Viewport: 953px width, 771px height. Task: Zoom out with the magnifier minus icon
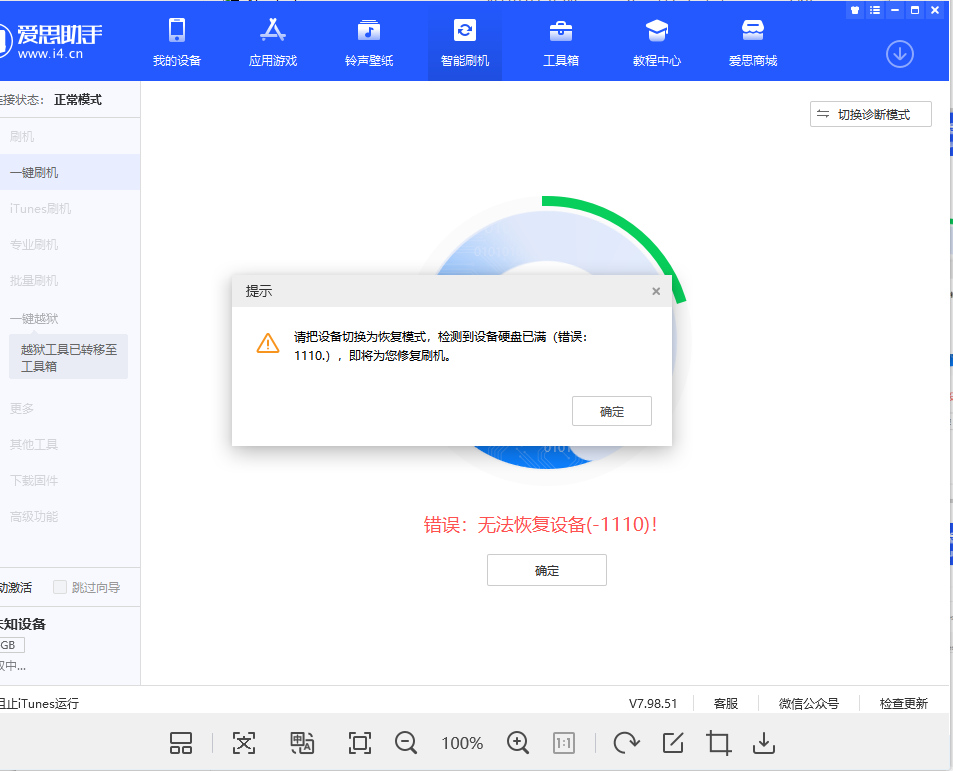[406, 742]
